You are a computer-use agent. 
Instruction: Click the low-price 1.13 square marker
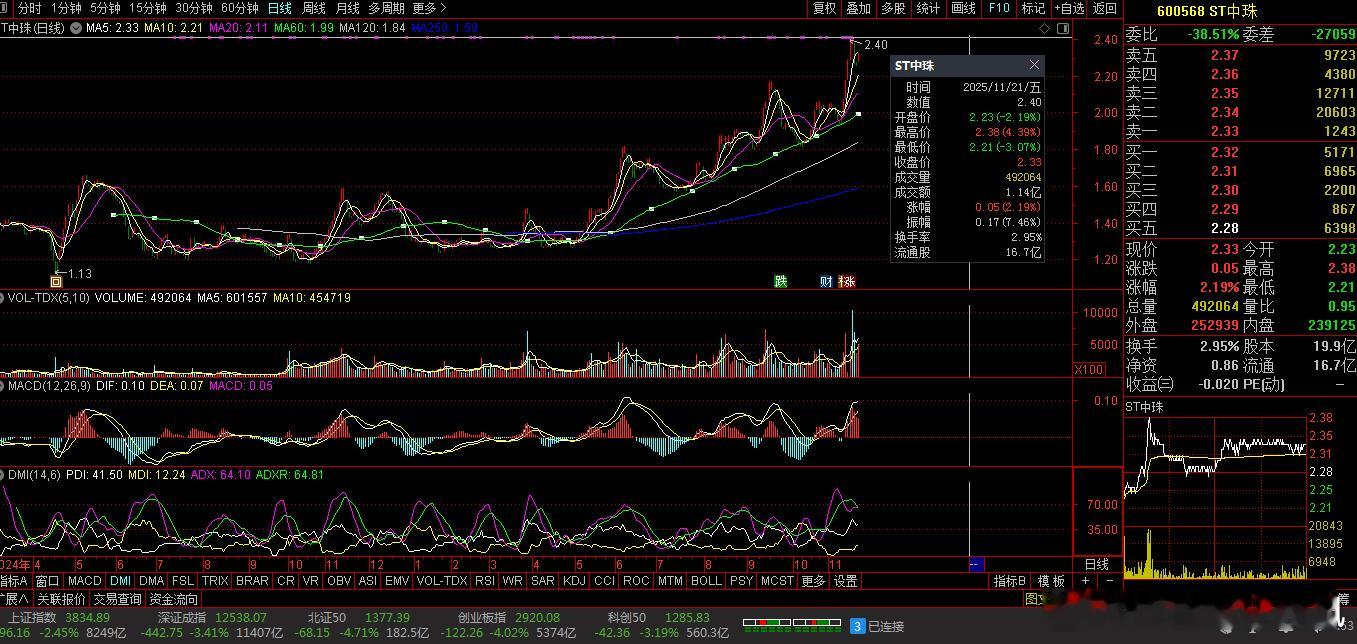(56, 281)
